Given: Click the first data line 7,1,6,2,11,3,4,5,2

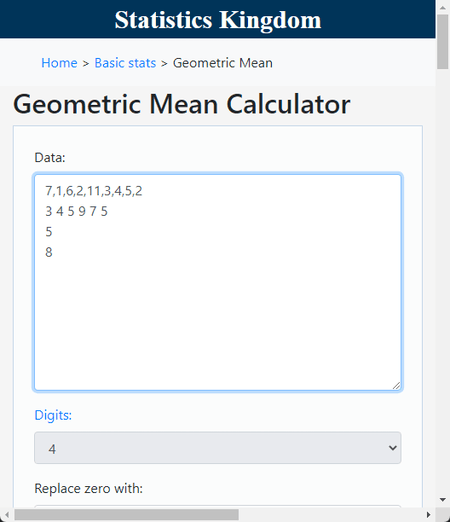Looking at the screenshot, I should coord(94,191).
